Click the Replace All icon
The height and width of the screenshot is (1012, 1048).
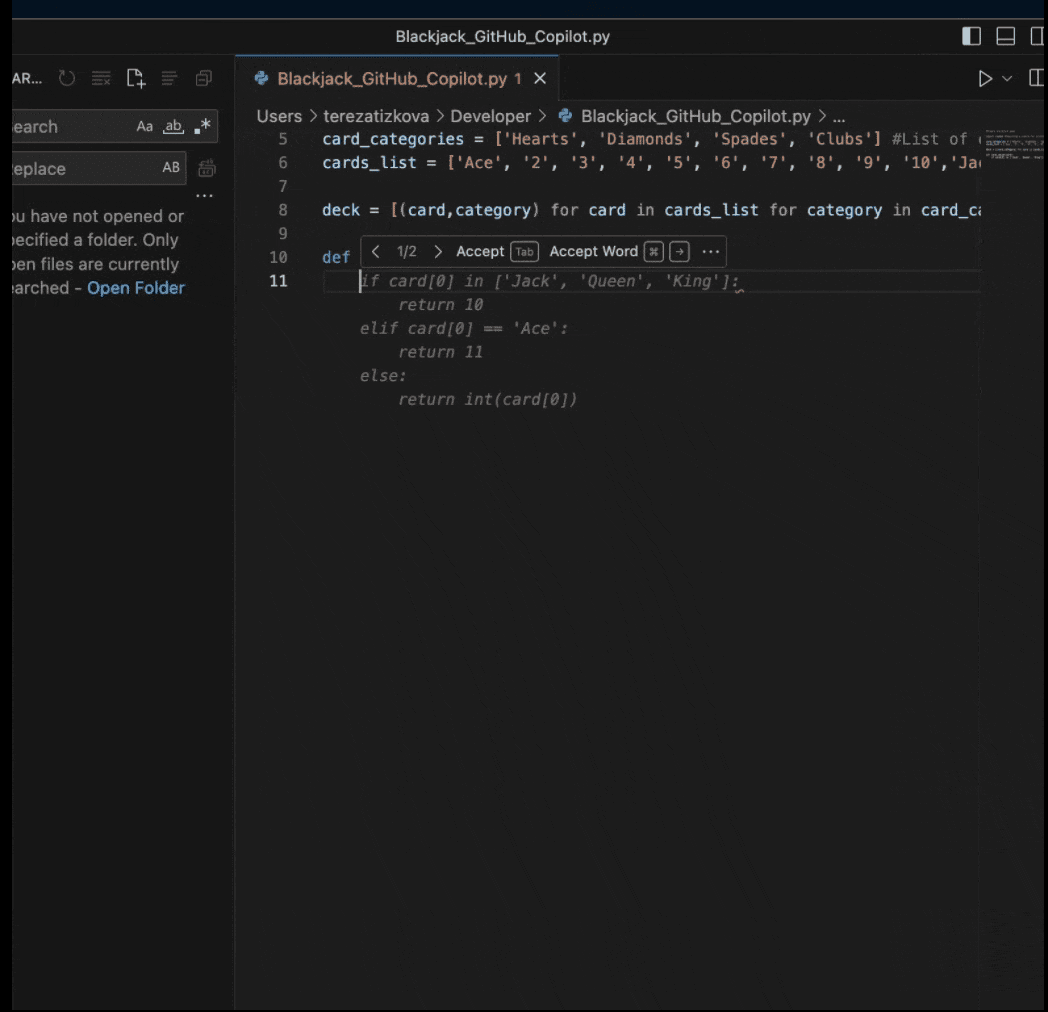(207, 168)
